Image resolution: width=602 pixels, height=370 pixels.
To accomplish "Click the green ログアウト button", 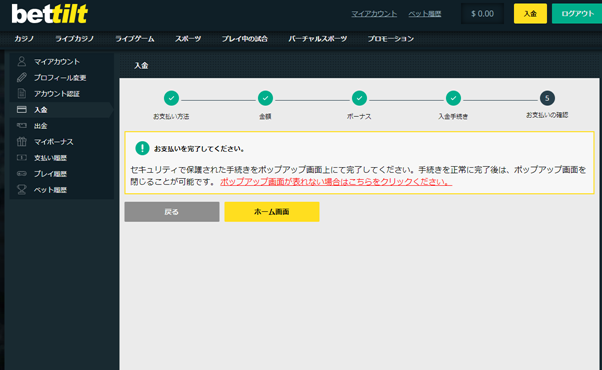I will (x=577, y=14).
